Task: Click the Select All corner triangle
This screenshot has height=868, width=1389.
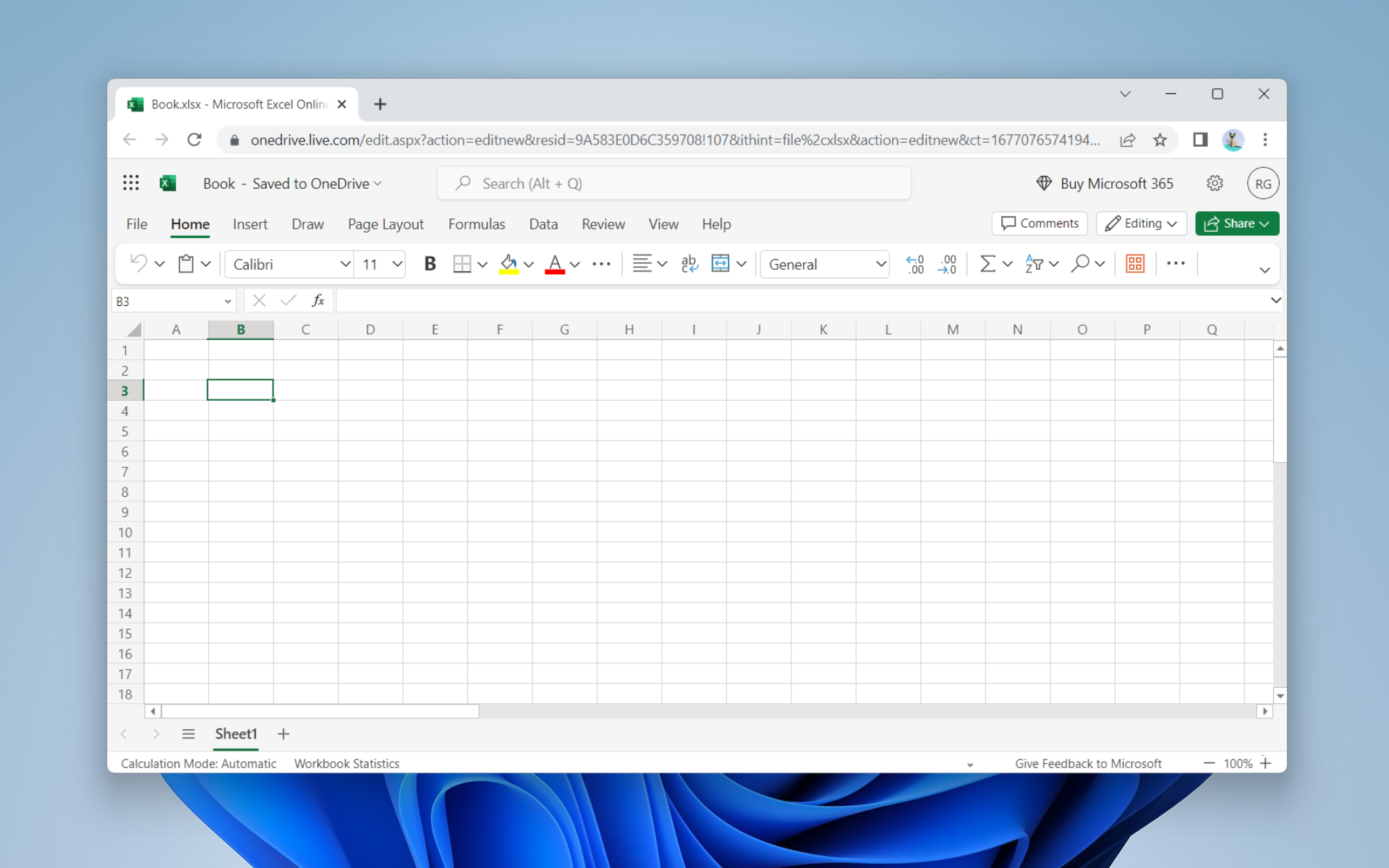Action: click(134, 330)
